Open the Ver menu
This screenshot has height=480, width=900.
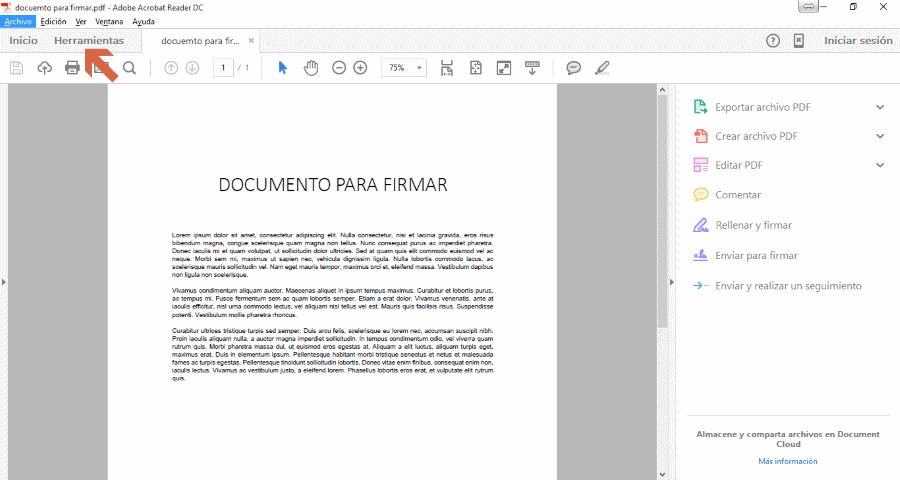click(x=81, y=21)
